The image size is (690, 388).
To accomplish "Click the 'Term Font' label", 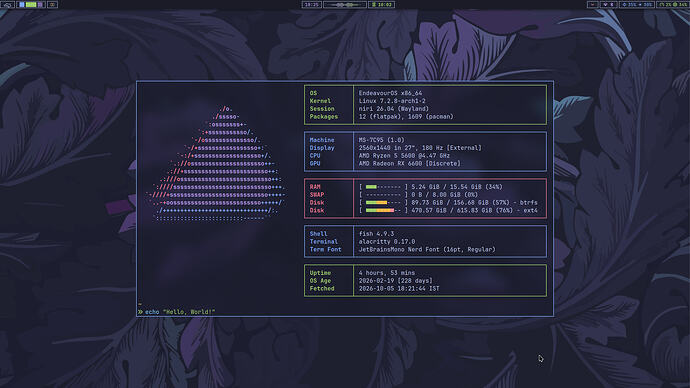I will tap(325, 249).
